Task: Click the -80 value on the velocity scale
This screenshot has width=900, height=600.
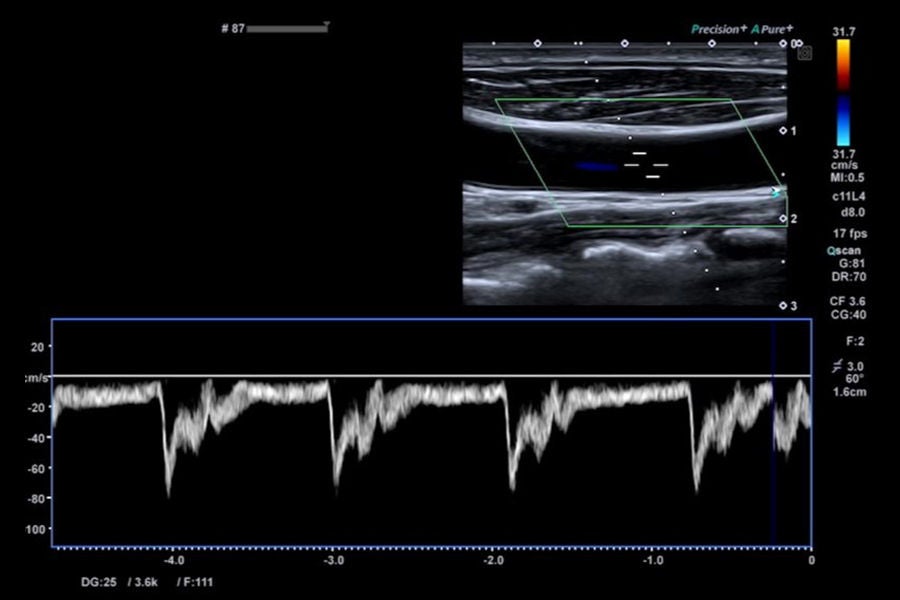Action: (x=36, y=498)
